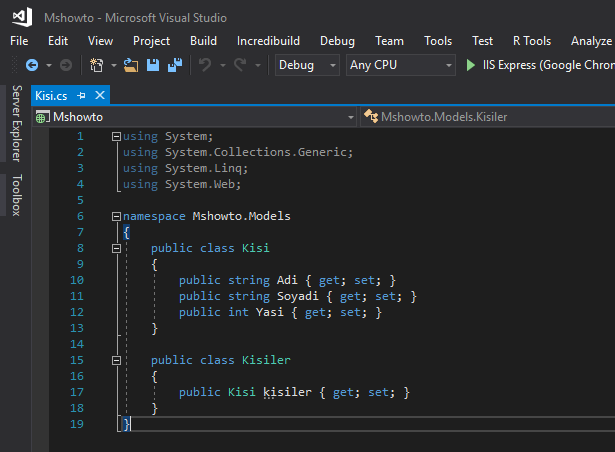The width and height of the screenshot is (615, 452).
Task: Open file with the folder icon
Action: (131, 65)
